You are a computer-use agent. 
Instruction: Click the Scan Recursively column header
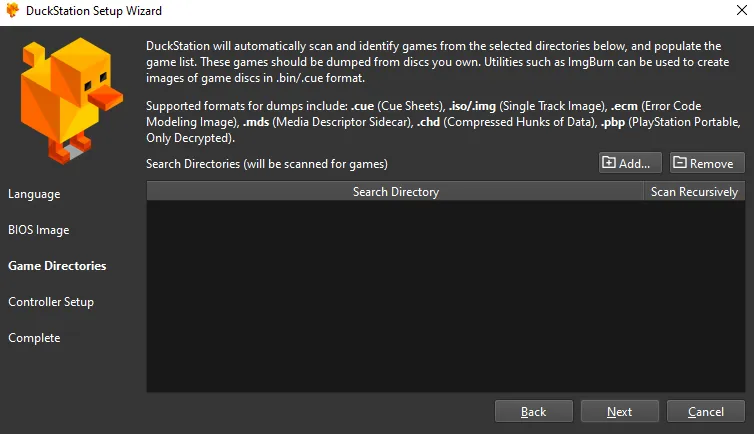point(694,191)
